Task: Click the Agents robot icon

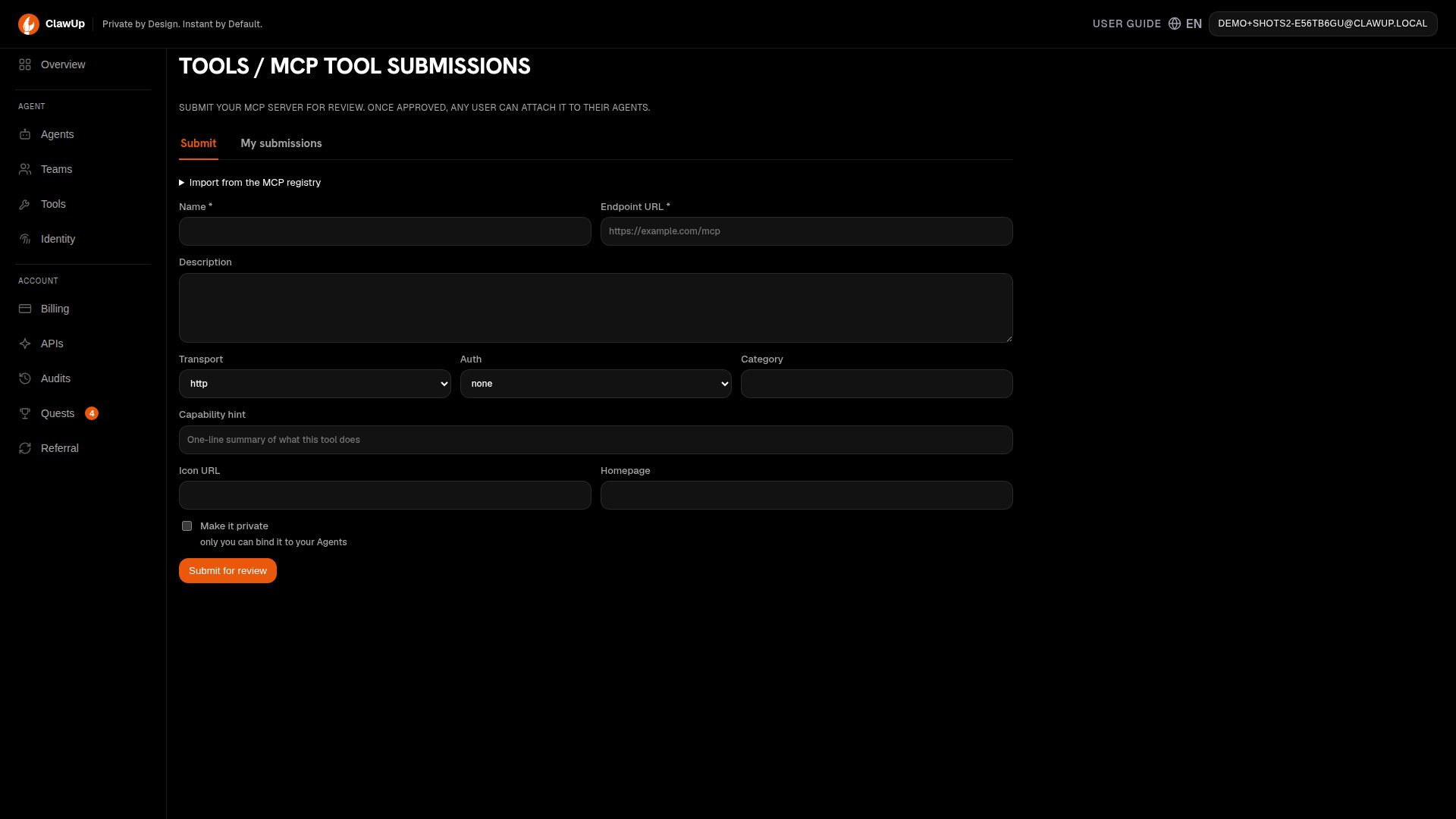Action: 25,134
